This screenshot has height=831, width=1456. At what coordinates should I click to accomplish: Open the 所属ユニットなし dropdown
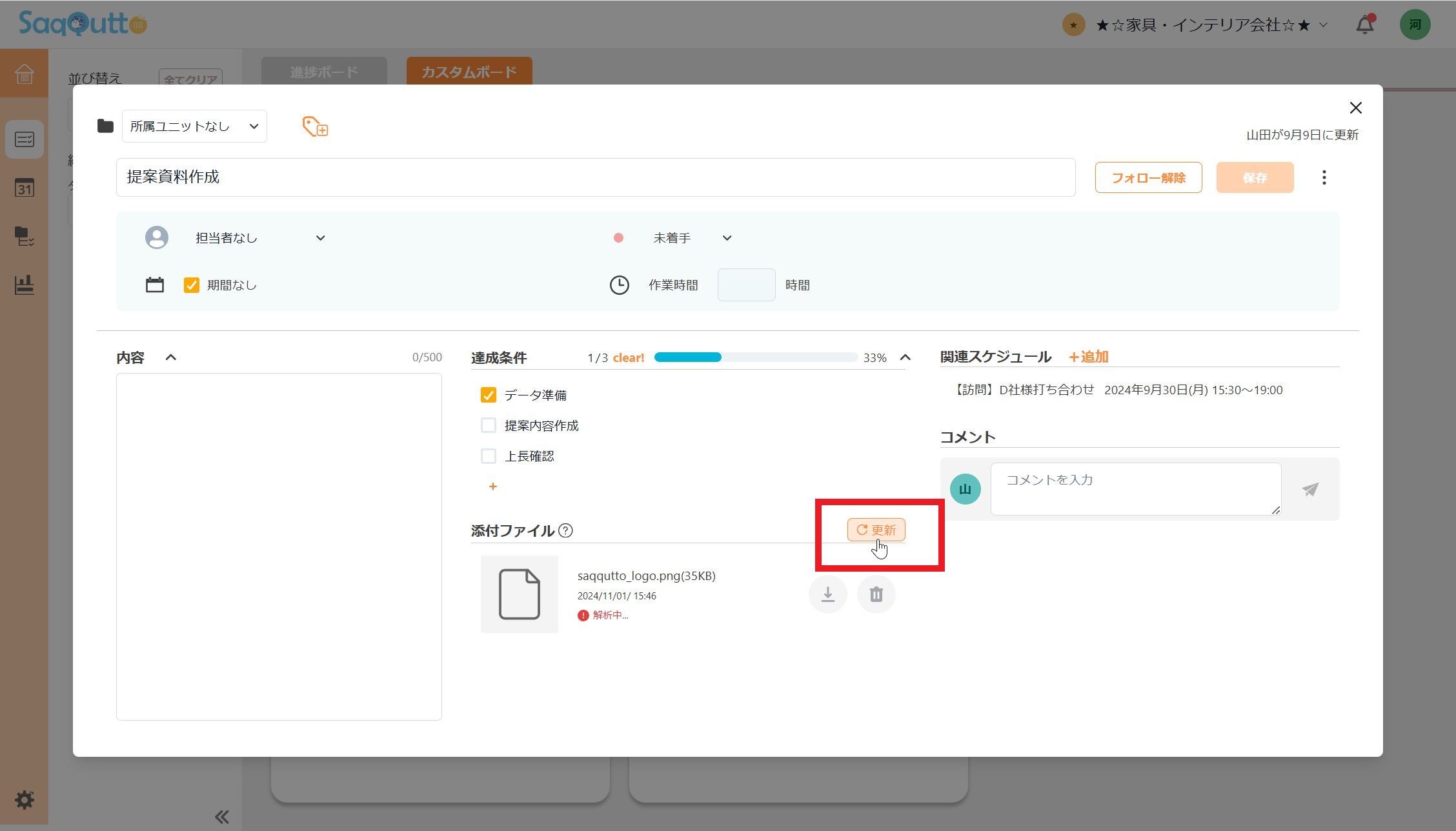[194, 126]
